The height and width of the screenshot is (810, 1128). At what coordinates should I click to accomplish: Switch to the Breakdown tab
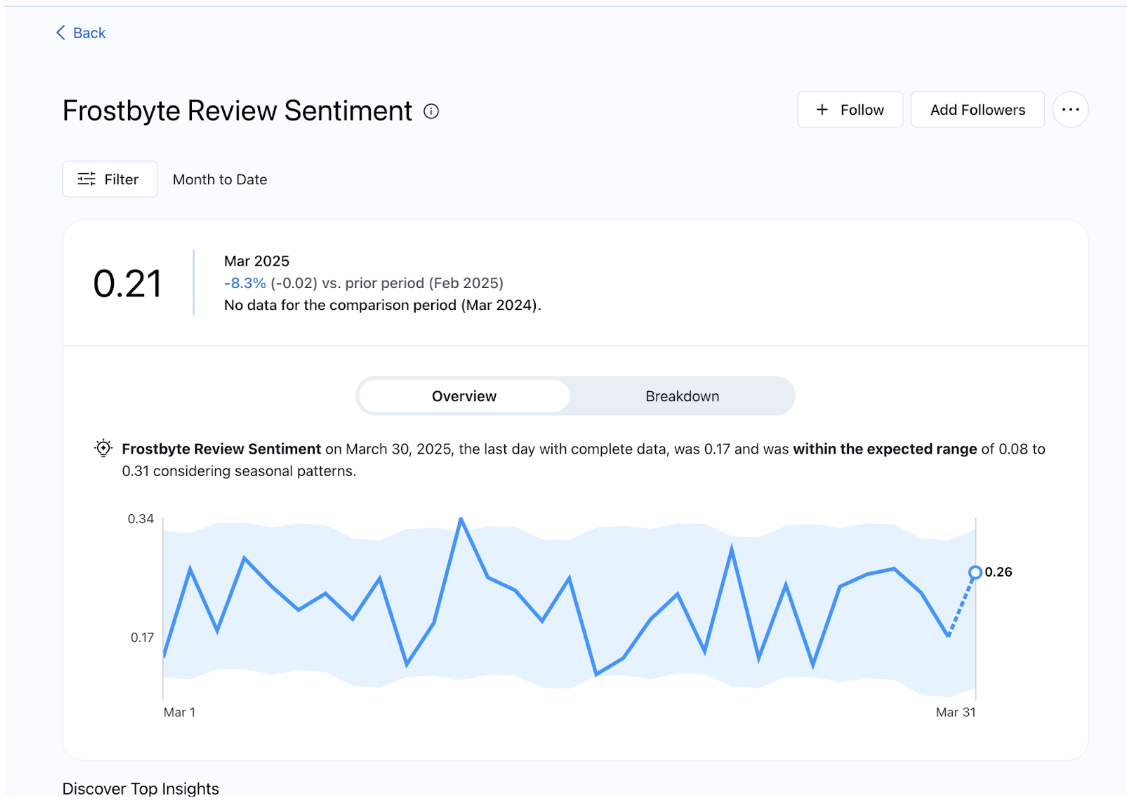click(x=682, y=396)
